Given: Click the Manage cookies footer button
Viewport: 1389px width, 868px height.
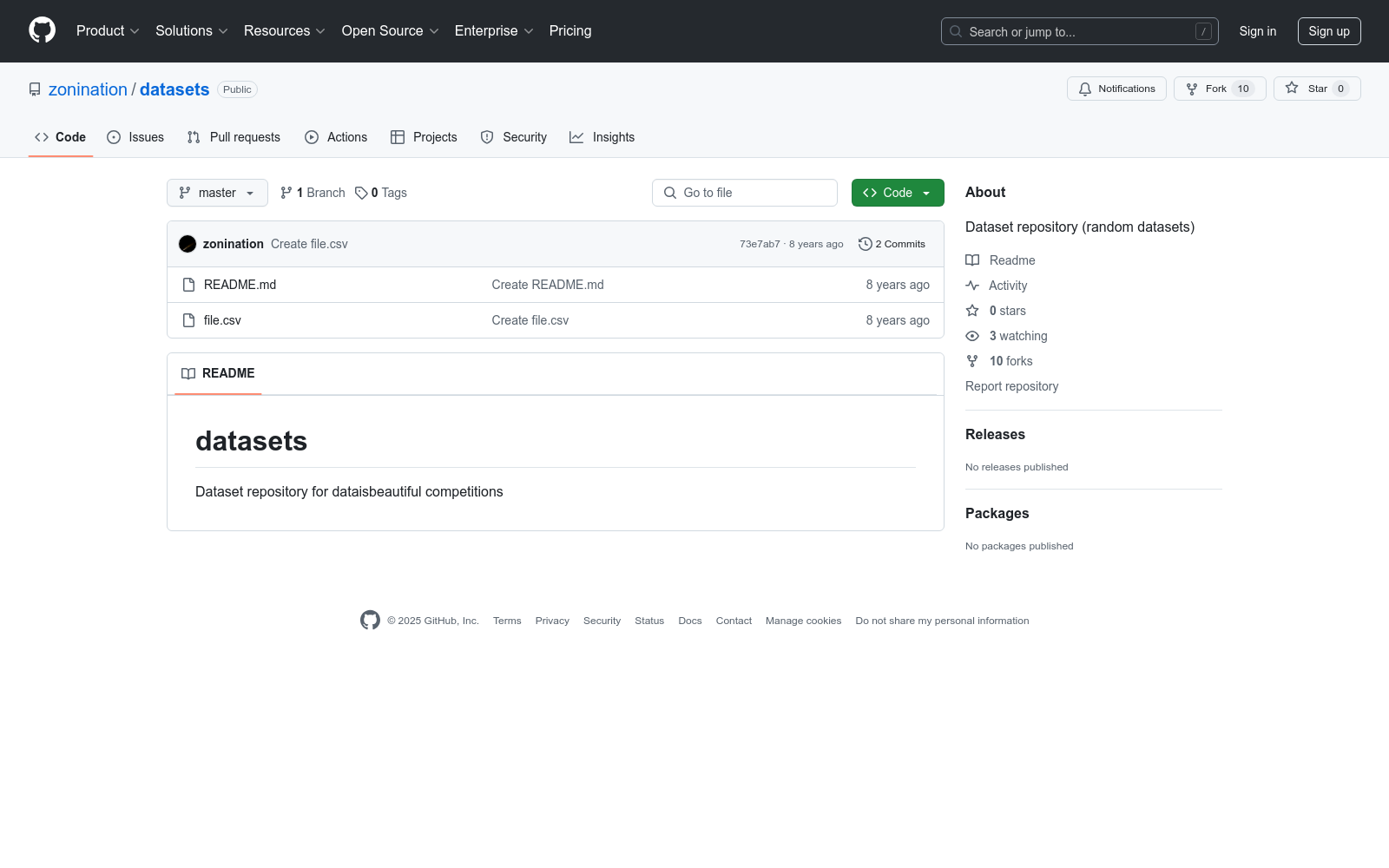Looking at the screenshot, I should click(x=803, y=621).
